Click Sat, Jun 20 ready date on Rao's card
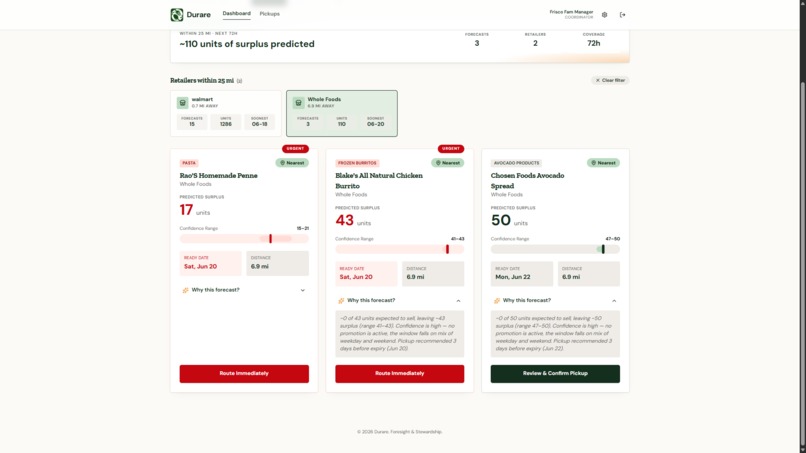The height and width of the screenshot is (453, 806). coord(200,266)
